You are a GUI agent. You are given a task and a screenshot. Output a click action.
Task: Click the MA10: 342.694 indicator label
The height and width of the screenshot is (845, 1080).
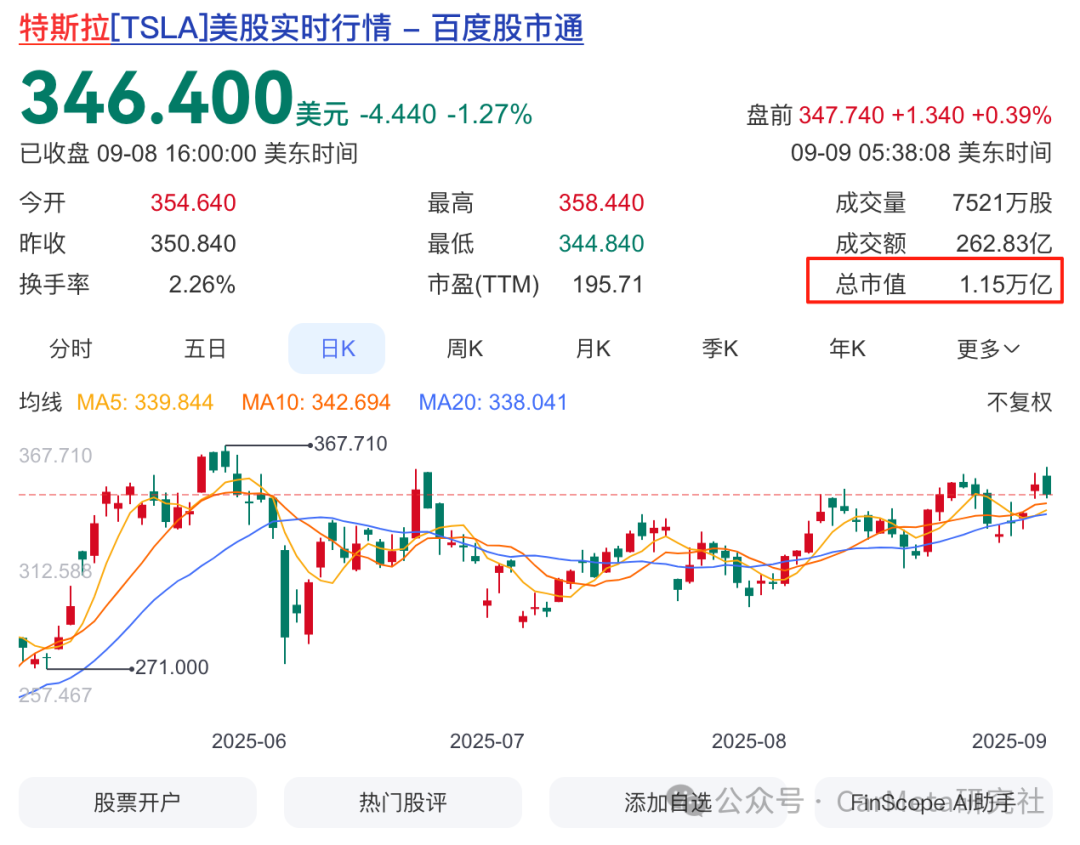pyautogui.click(x=316, y=402)
